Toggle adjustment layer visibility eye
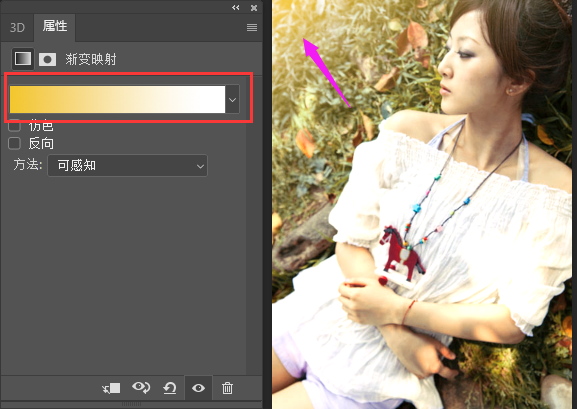The height and width of the screenshot is (409, 577). (198, 388)
